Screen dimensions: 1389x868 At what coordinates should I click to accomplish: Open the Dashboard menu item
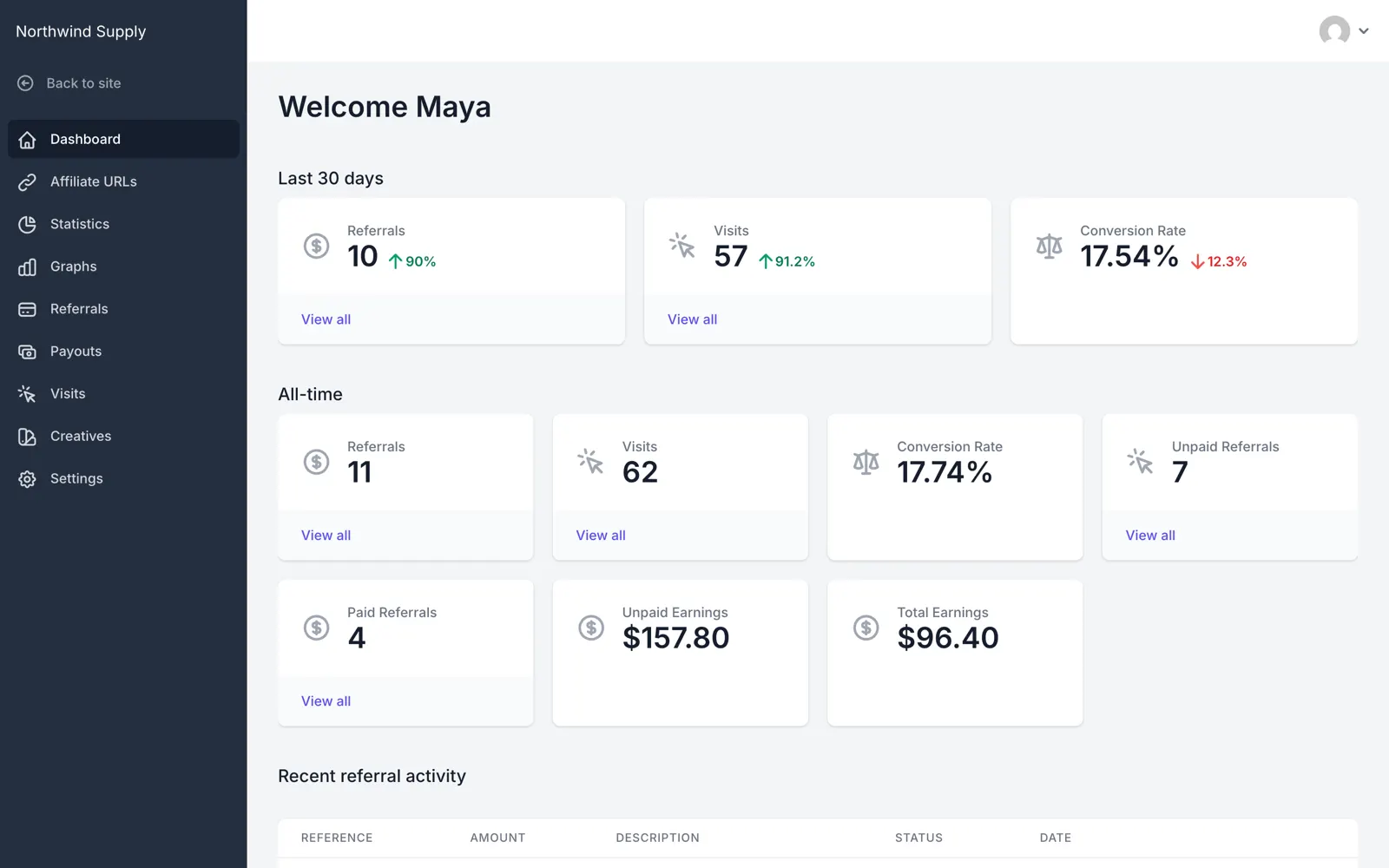pyautogui.click(x=123, y=139)
